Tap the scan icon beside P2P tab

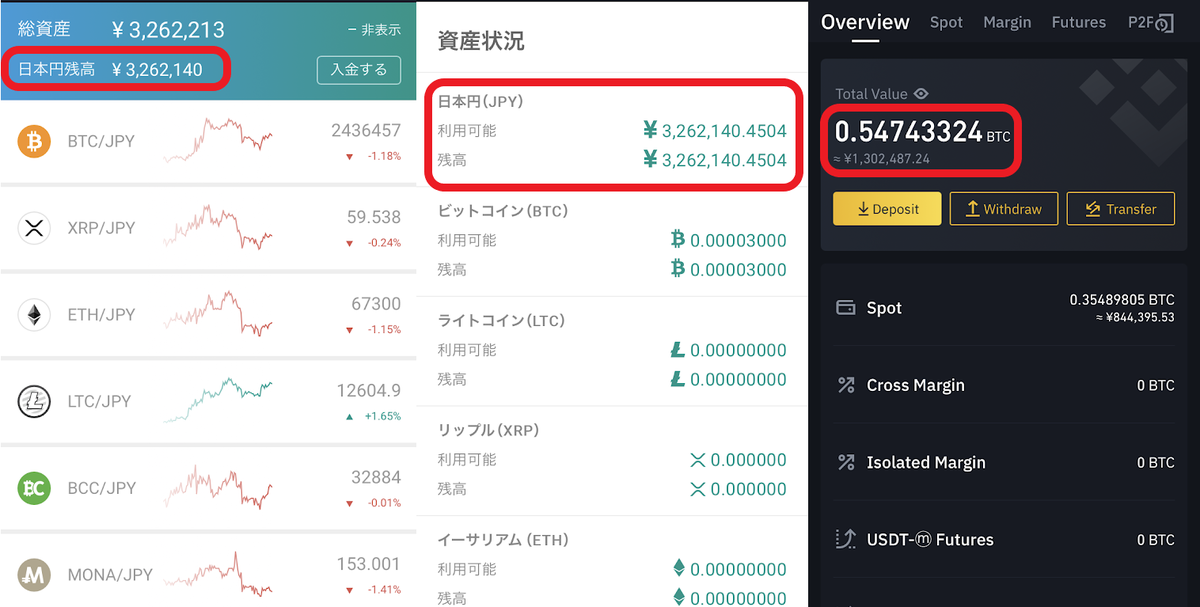(x=1164, y=24)
